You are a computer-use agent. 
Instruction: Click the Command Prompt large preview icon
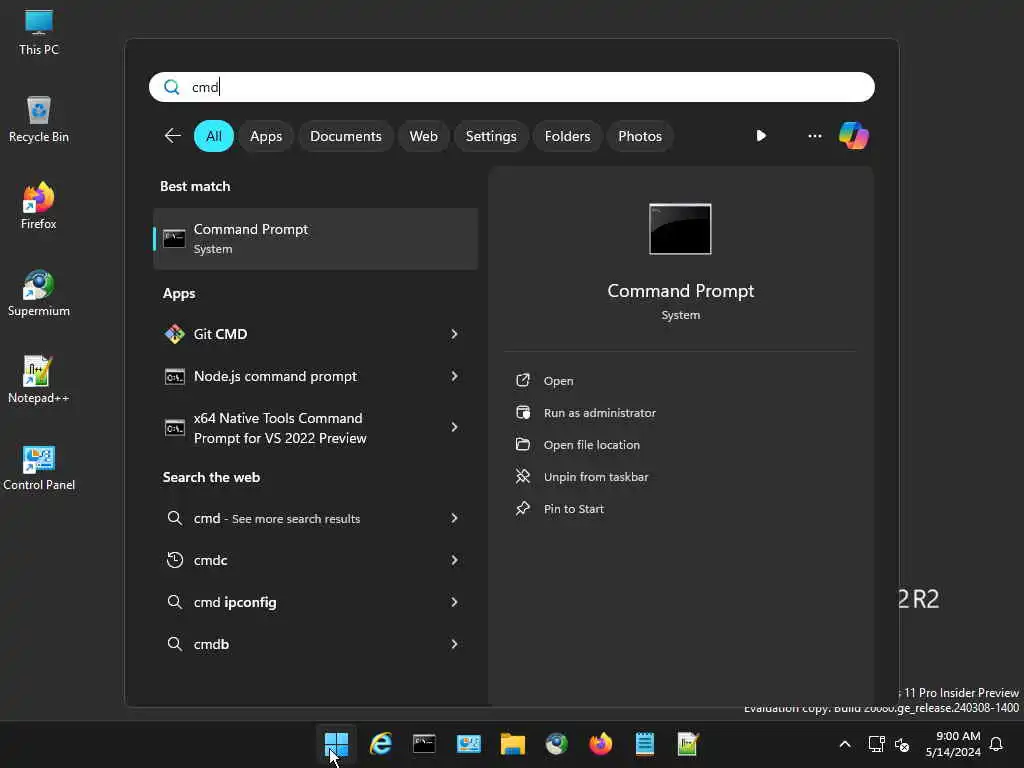point(680,229)
